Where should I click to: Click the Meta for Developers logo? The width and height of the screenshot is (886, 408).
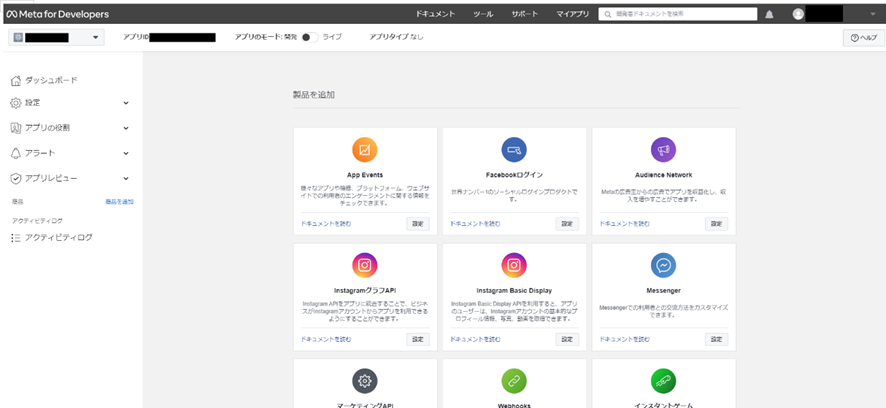58,14
